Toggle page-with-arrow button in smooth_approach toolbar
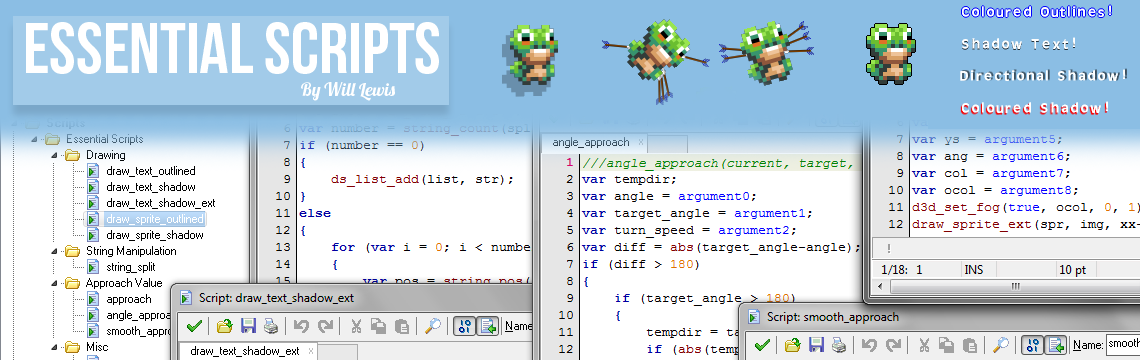 pyautogui.click(x=1055, y=344)
